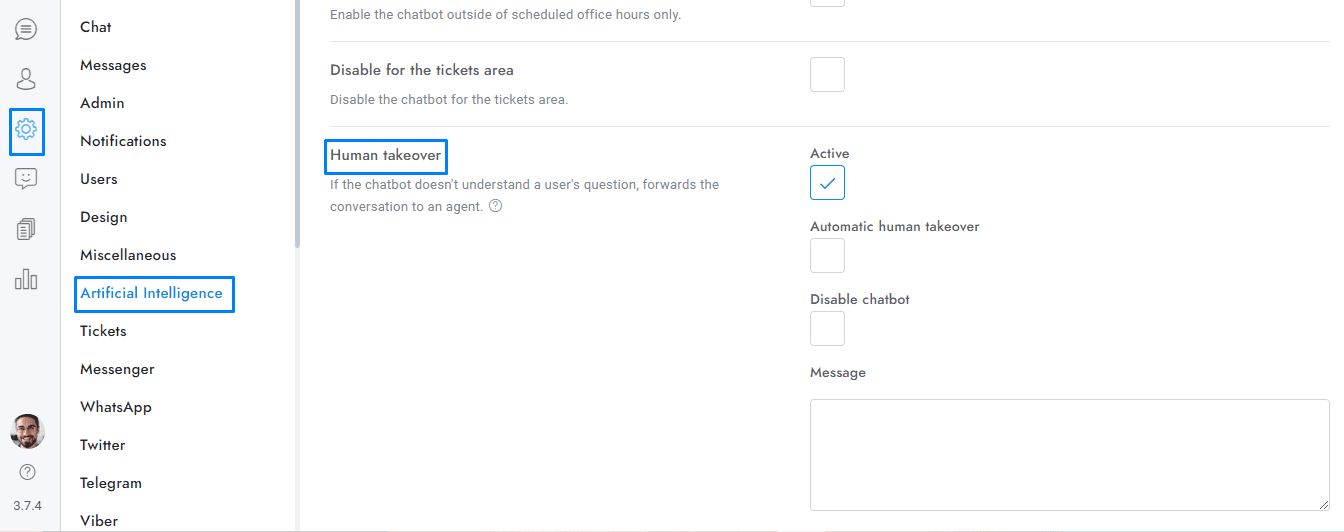
Task: Open the users profile icon
Action: point(26,79)
